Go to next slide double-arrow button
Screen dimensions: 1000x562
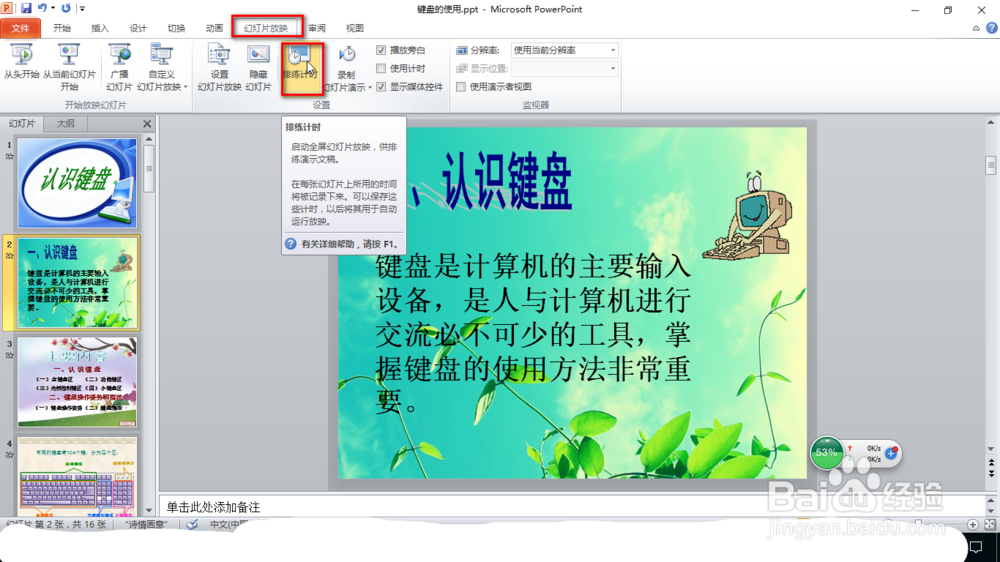coord(990,473)
